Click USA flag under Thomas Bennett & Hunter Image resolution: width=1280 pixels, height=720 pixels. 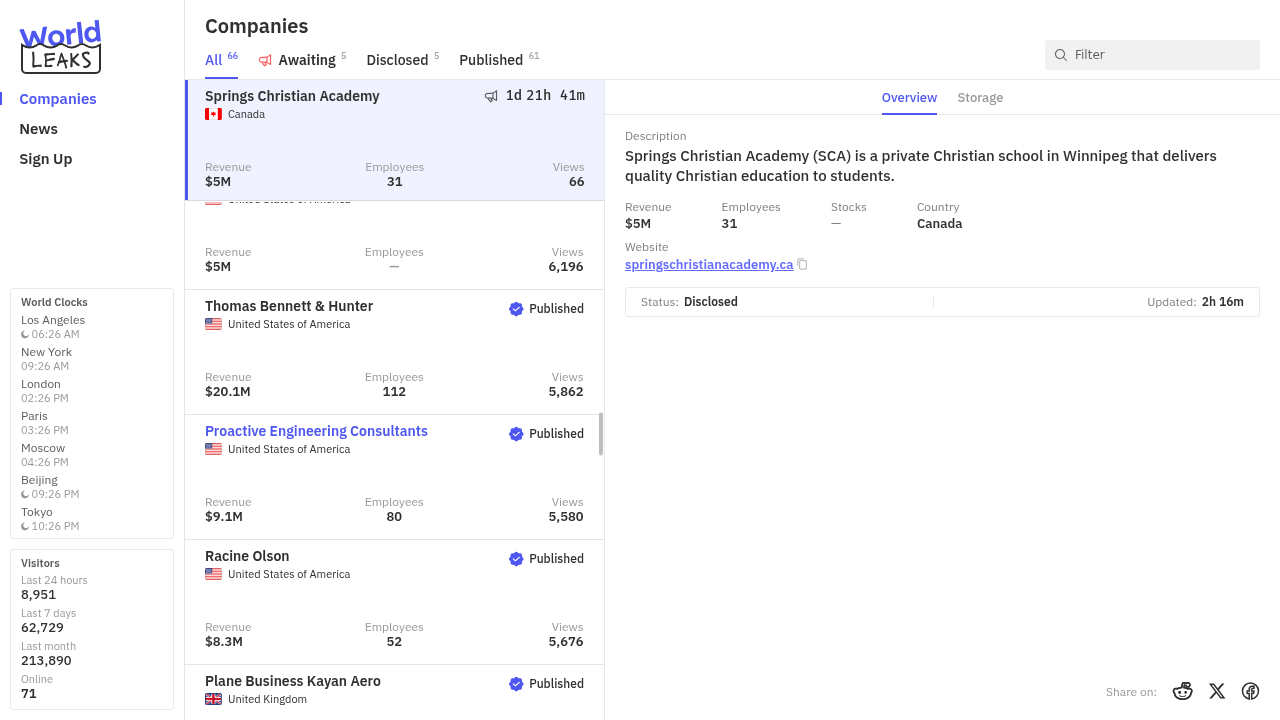(213, 324)
